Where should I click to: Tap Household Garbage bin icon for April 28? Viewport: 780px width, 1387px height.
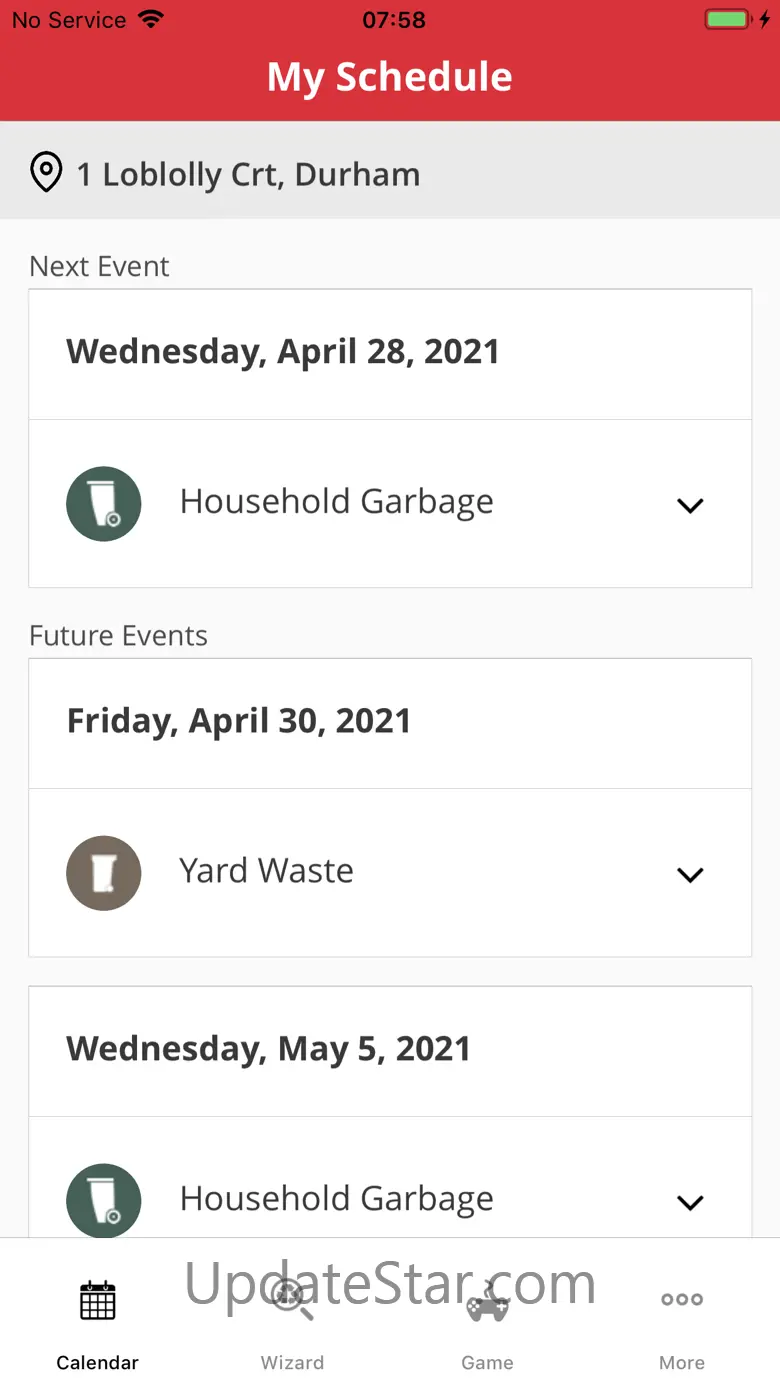point(103,503)
